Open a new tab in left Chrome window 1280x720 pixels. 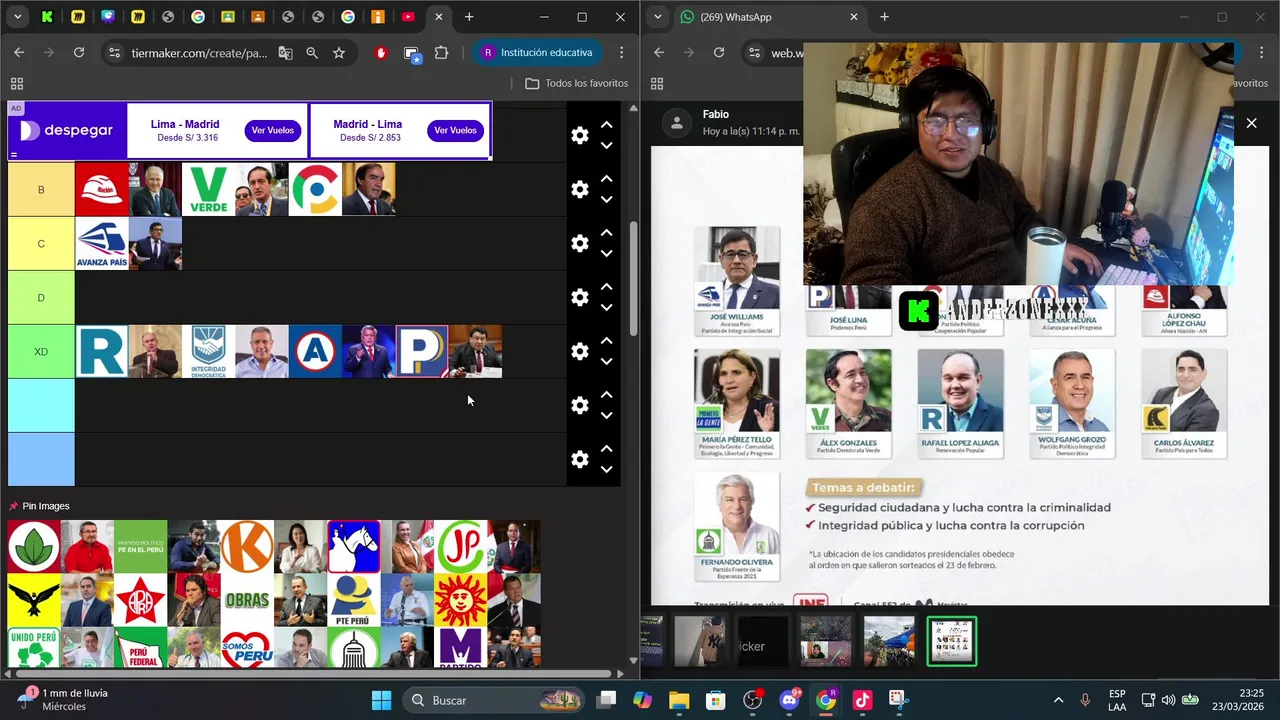[x=469, y=17]
